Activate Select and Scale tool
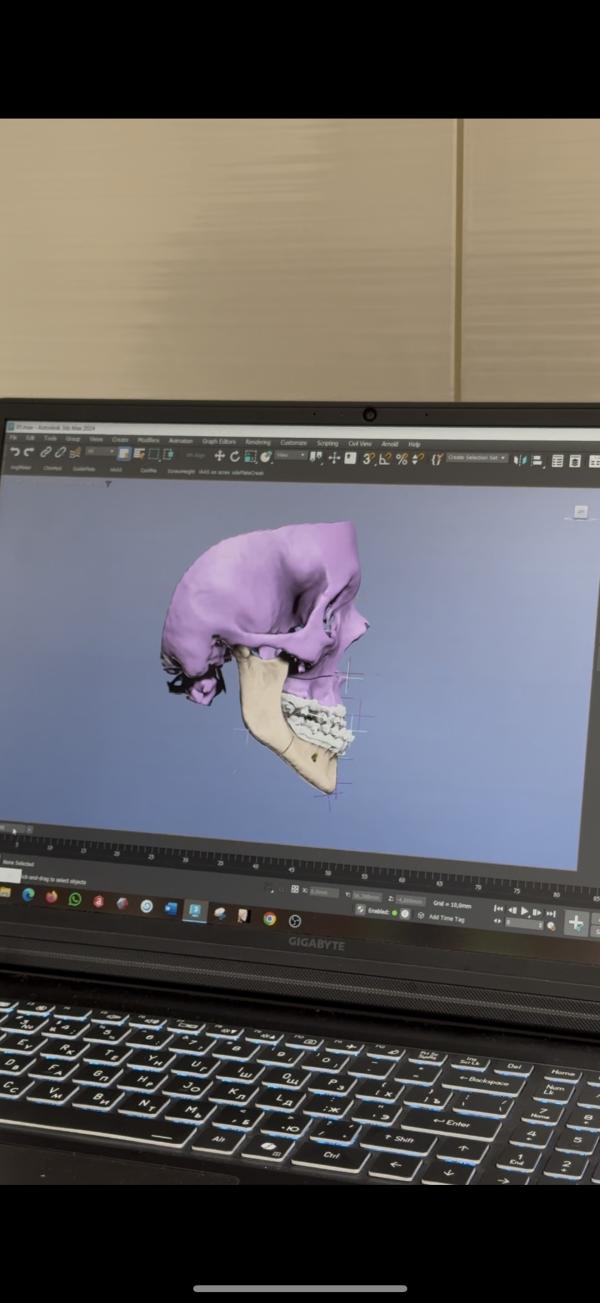This screenshot has height=1303, width=600. coord(250,457)
